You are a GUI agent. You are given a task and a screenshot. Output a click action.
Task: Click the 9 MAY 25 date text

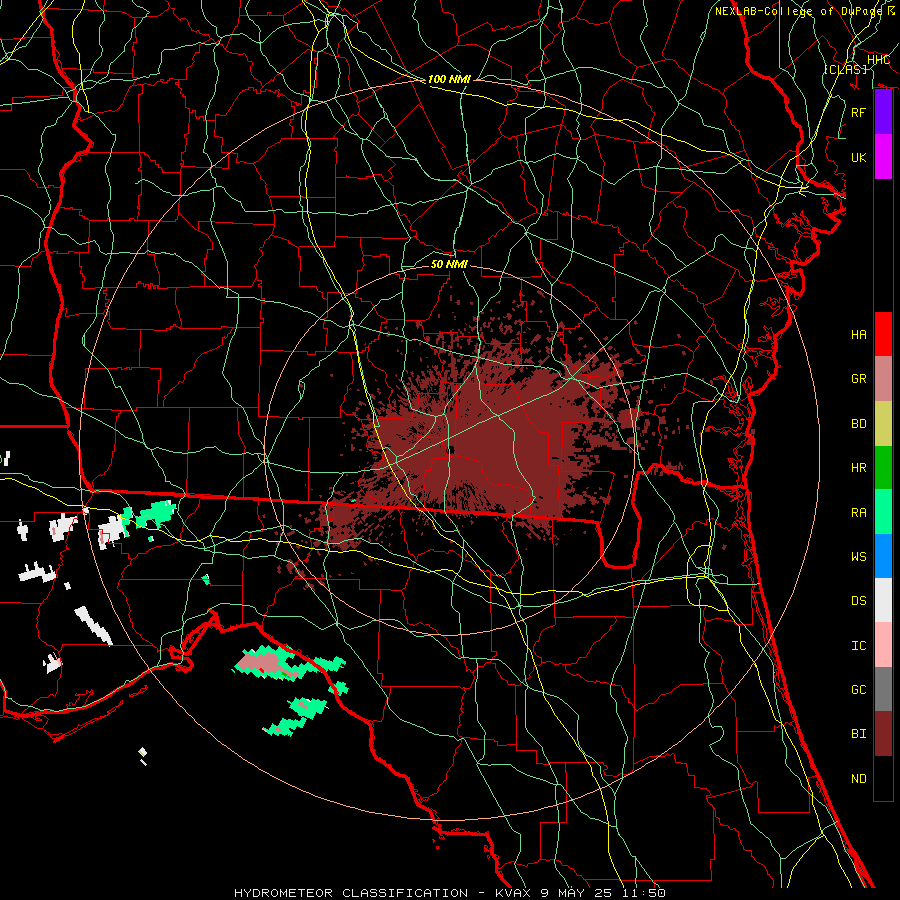[x=576, y=893]
